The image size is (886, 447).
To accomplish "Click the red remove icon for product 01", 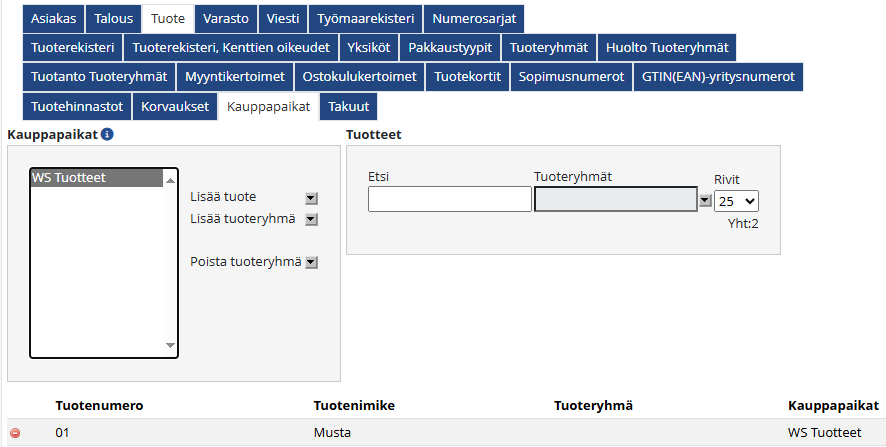I will [x=14, y=433].
